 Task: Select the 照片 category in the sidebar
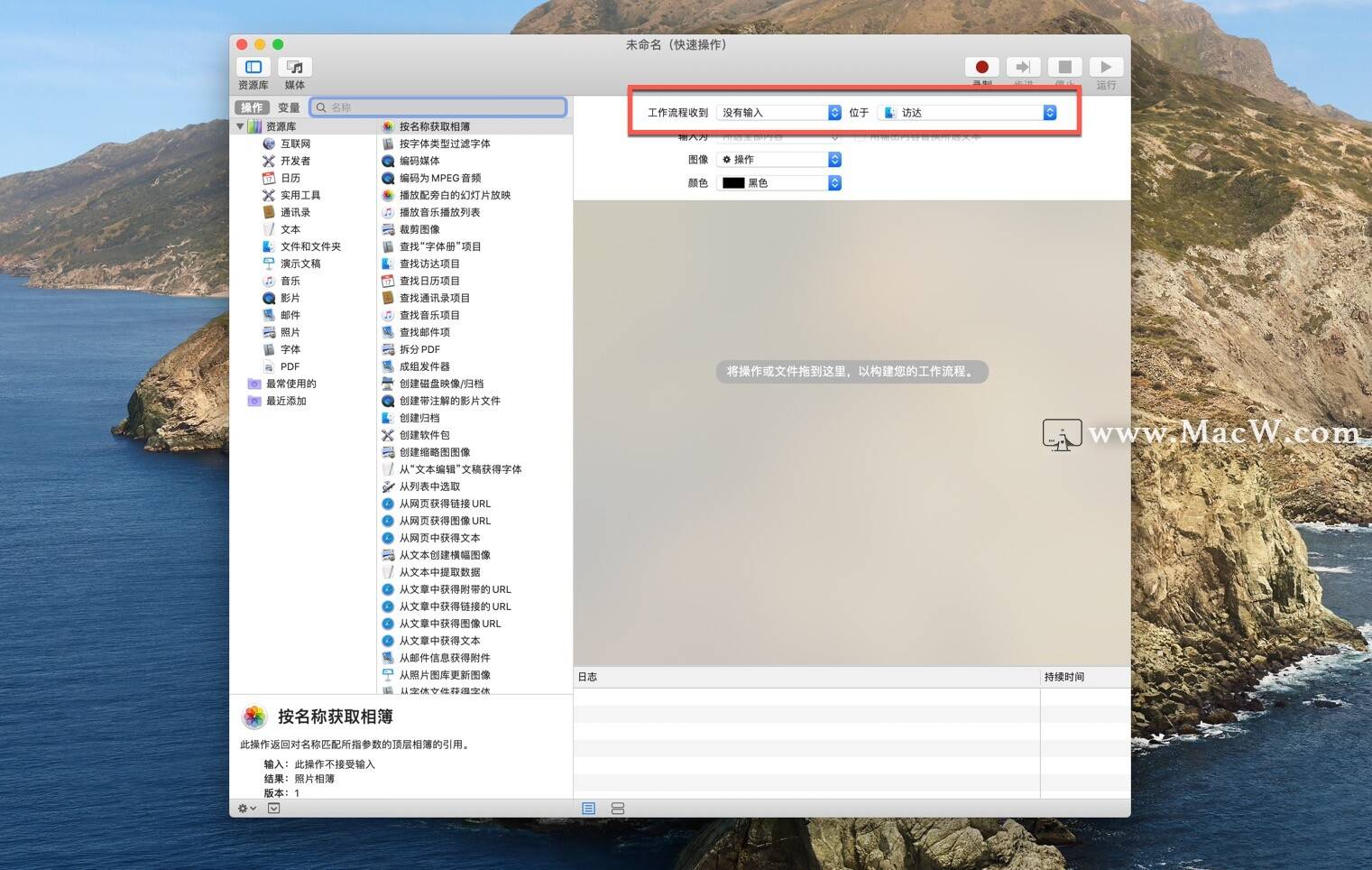click(290, 332)
